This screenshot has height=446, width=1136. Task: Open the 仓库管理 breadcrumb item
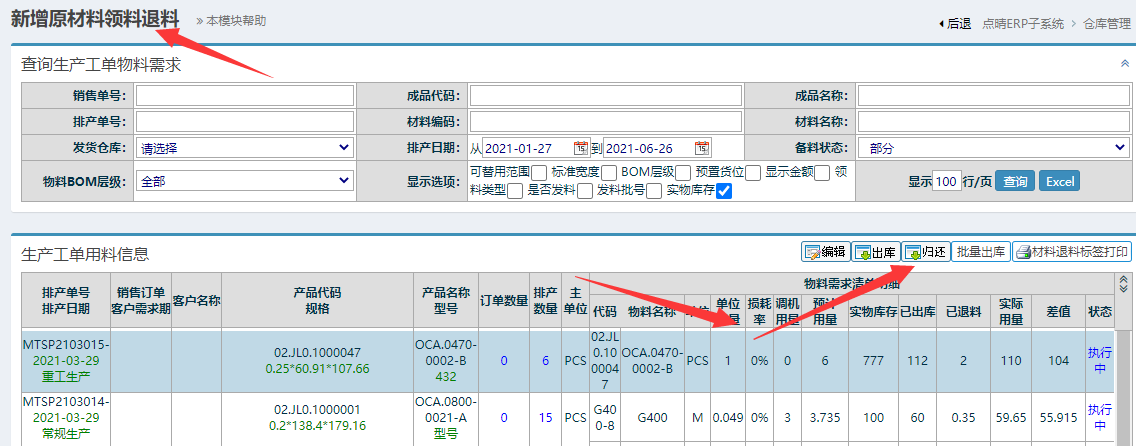1109,23
